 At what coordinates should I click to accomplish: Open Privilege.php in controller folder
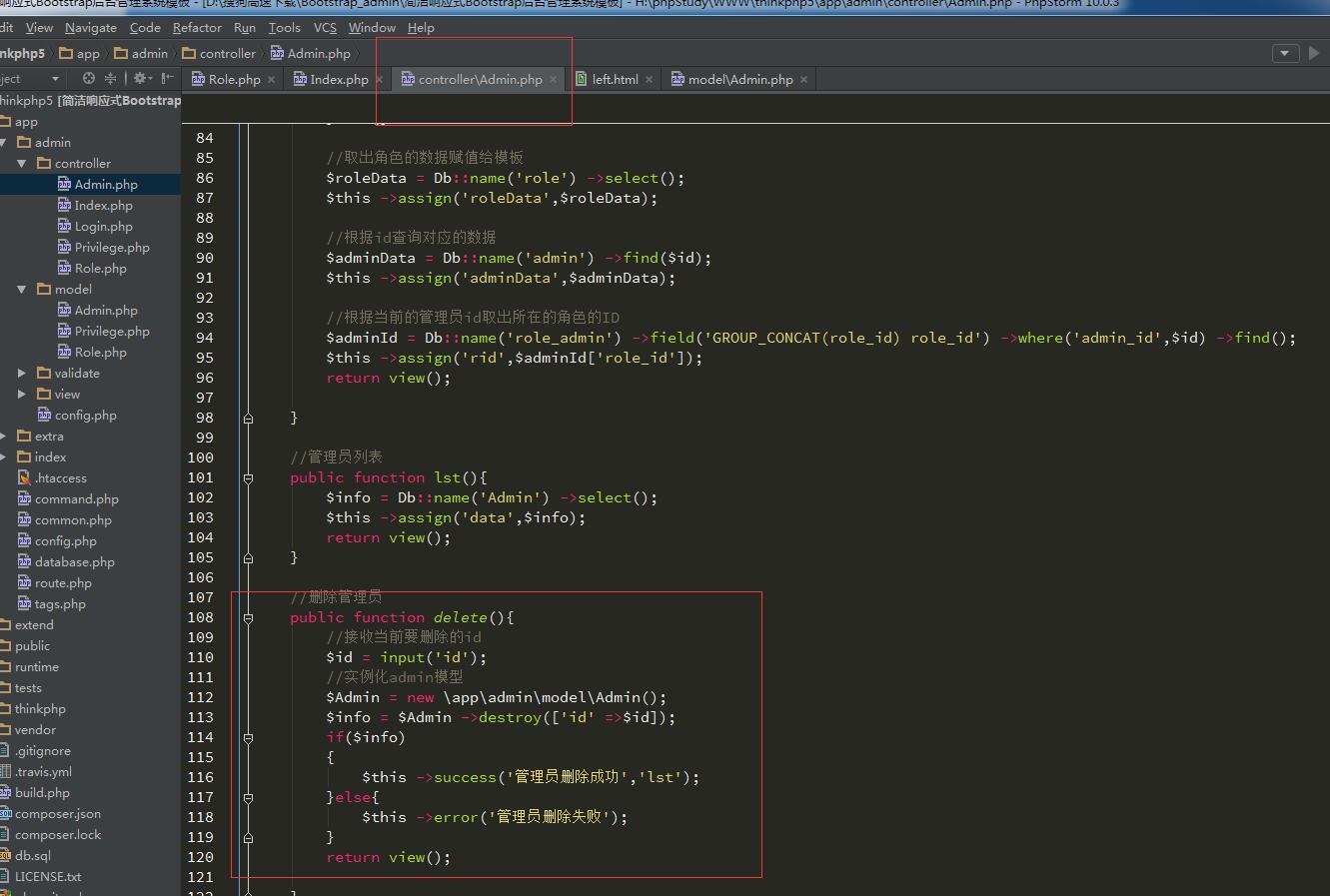[111, 247]
